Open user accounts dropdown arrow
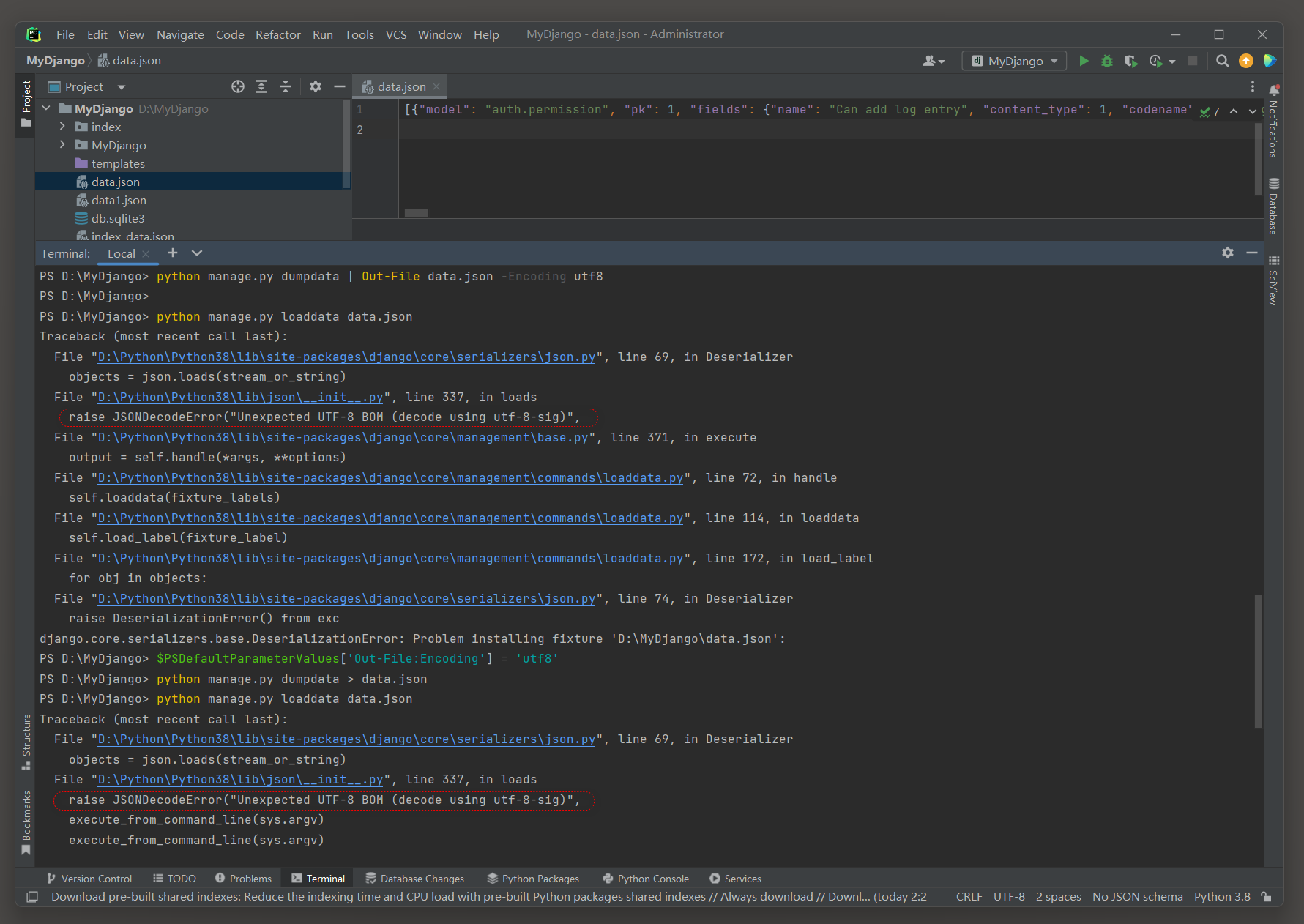Image resolution: width=1304 pixels, height=924 pixels. coord(942,62)
